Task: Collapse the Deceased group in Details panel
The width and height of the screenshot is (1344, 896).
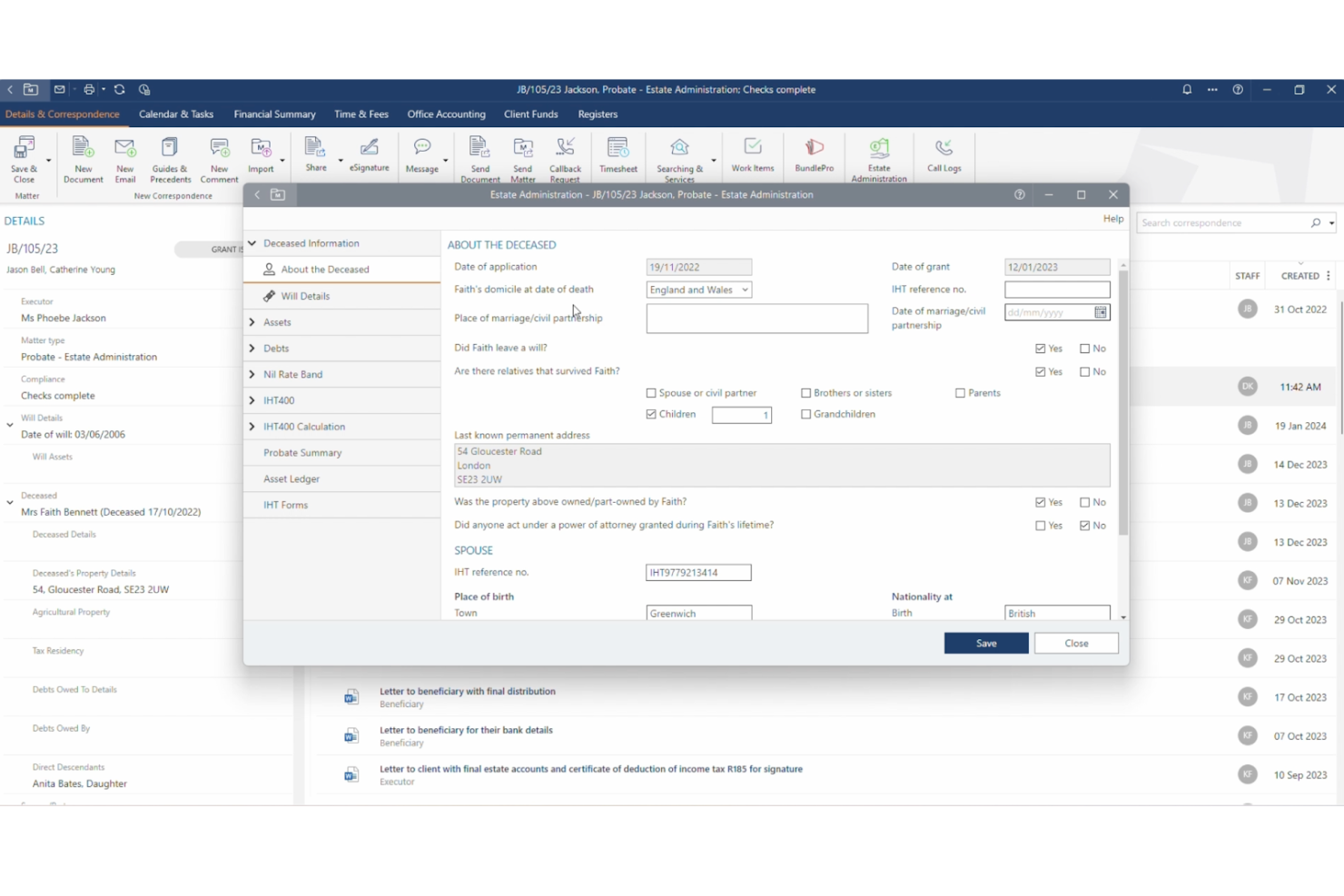Action: click(x=10, y=502)
